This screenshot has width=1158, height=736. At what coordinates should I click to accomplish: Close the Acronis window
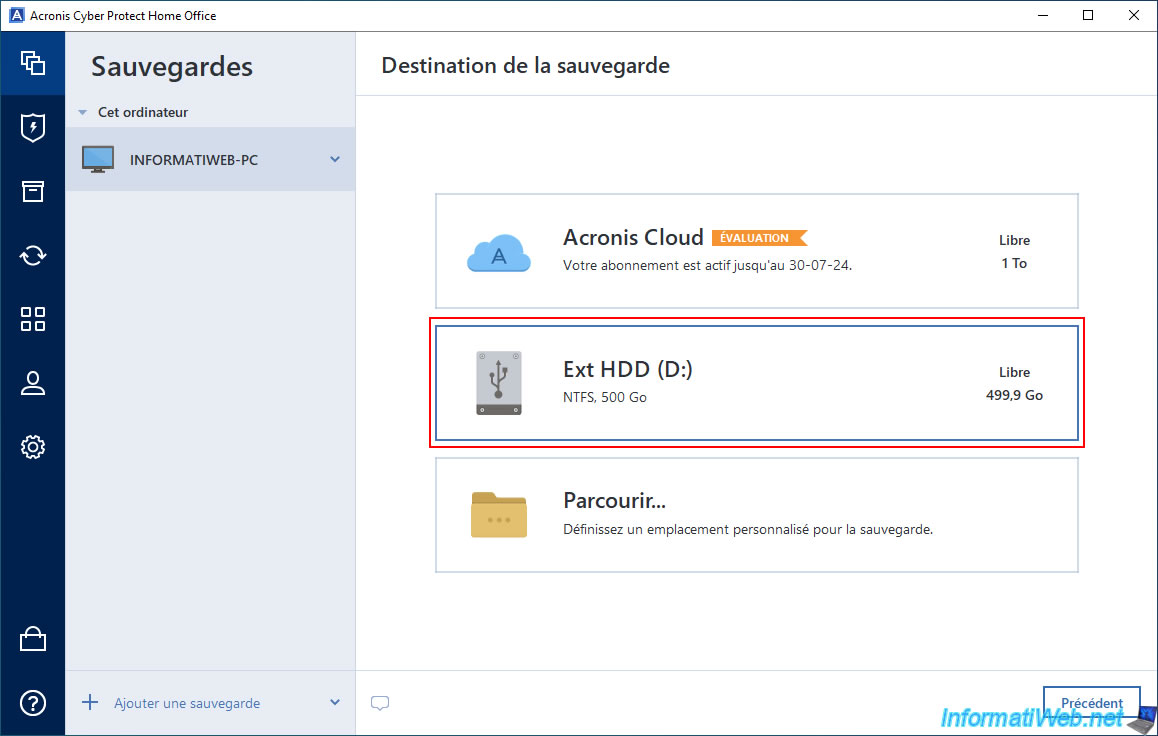pos(1134,16)
